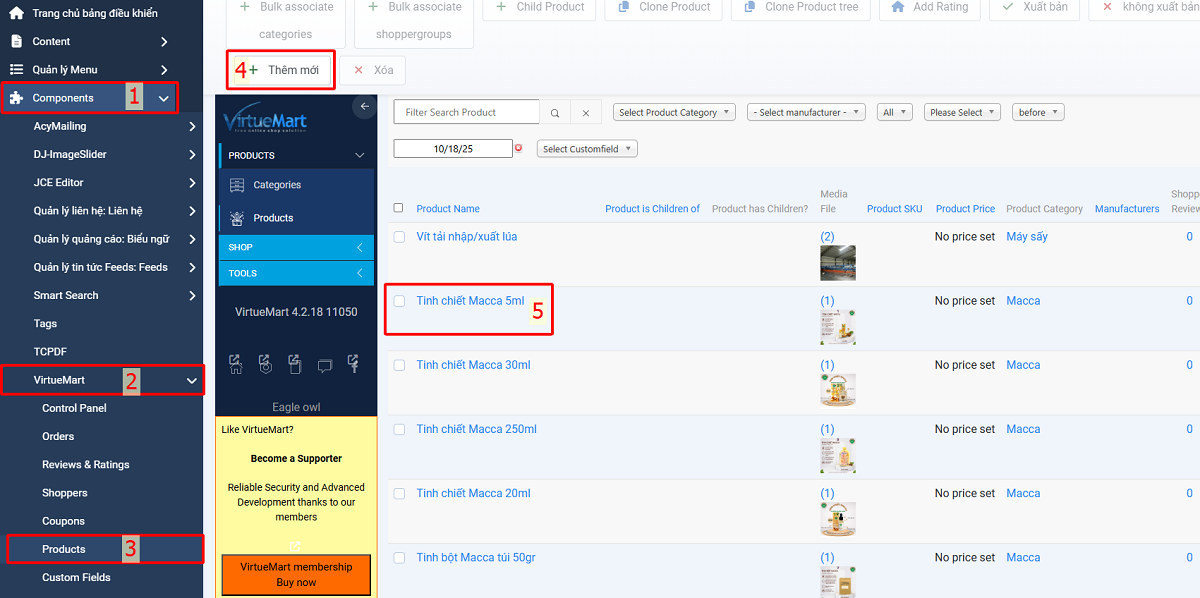The image size is (1200, 598).
Task: Open the Tinh chiết Macca 30ml product link
Action: pyautogui.click(x=473, y=365)
